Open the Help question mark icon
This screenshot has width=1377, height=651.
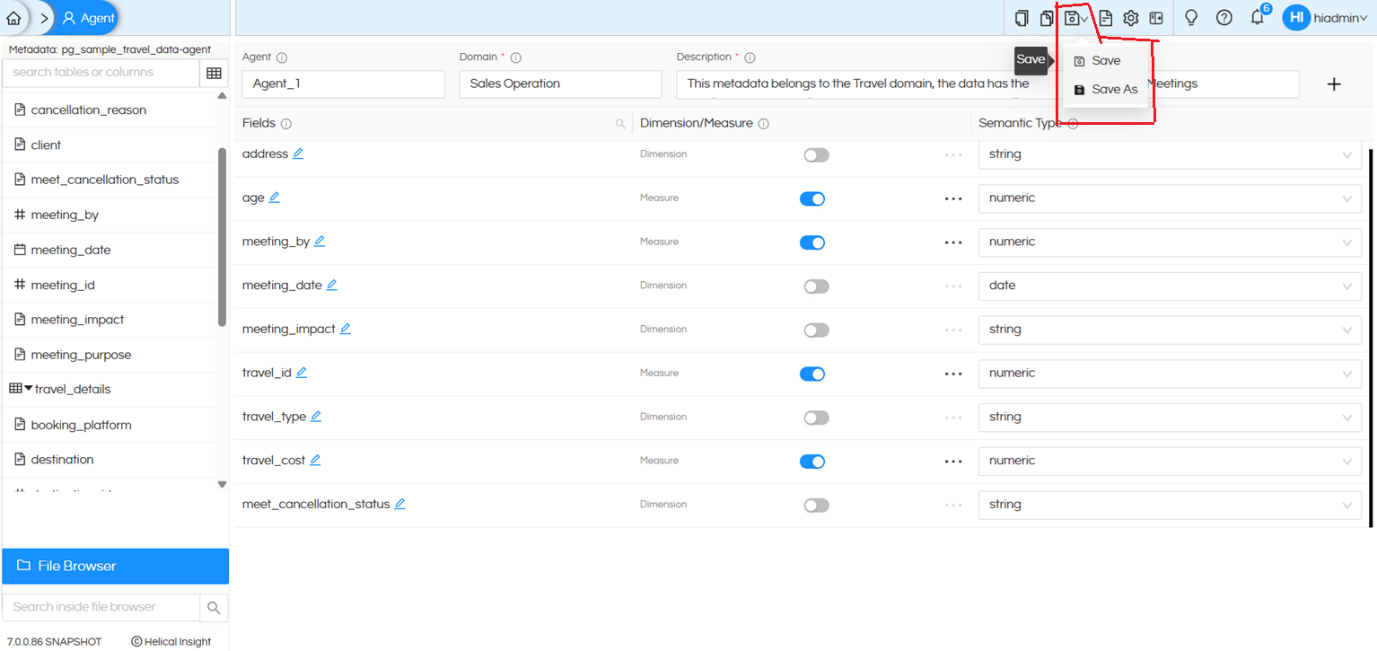coord(1224,18)
